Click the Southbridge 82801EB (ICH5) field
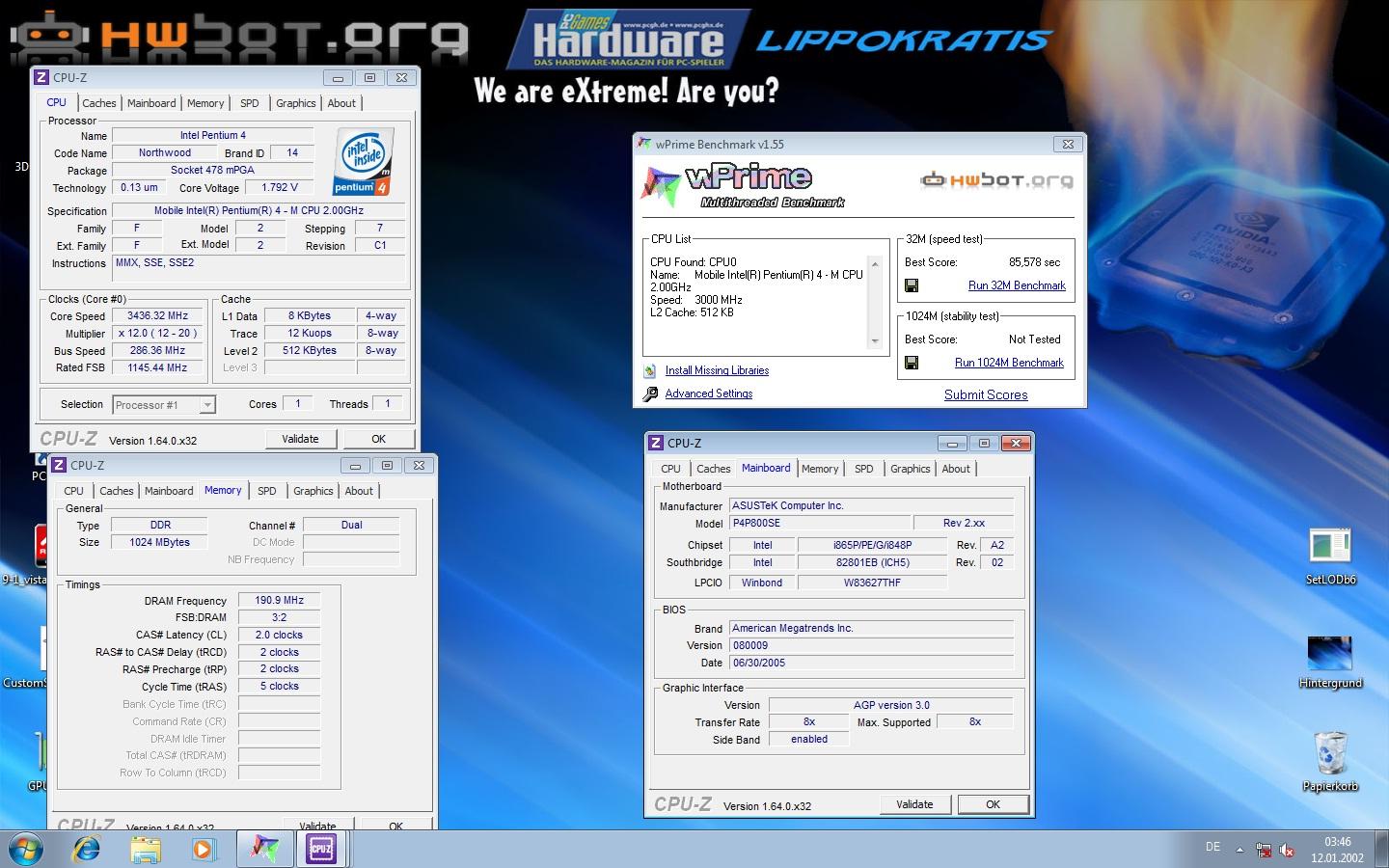1389x868 pixels. pyautogui.click(x=872, y=562)
